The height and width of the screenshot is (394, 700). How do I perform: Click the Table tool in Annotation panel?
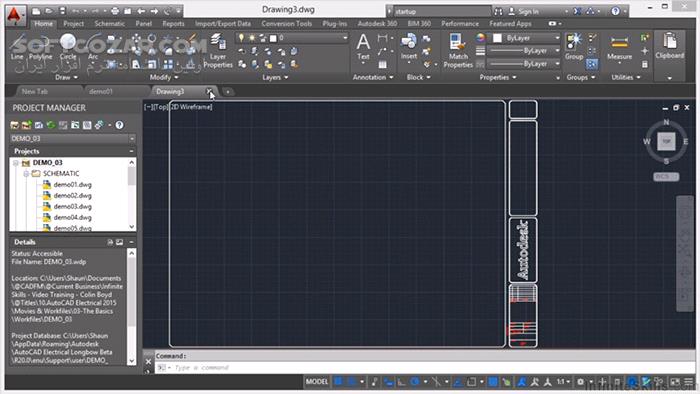(383, 65)
